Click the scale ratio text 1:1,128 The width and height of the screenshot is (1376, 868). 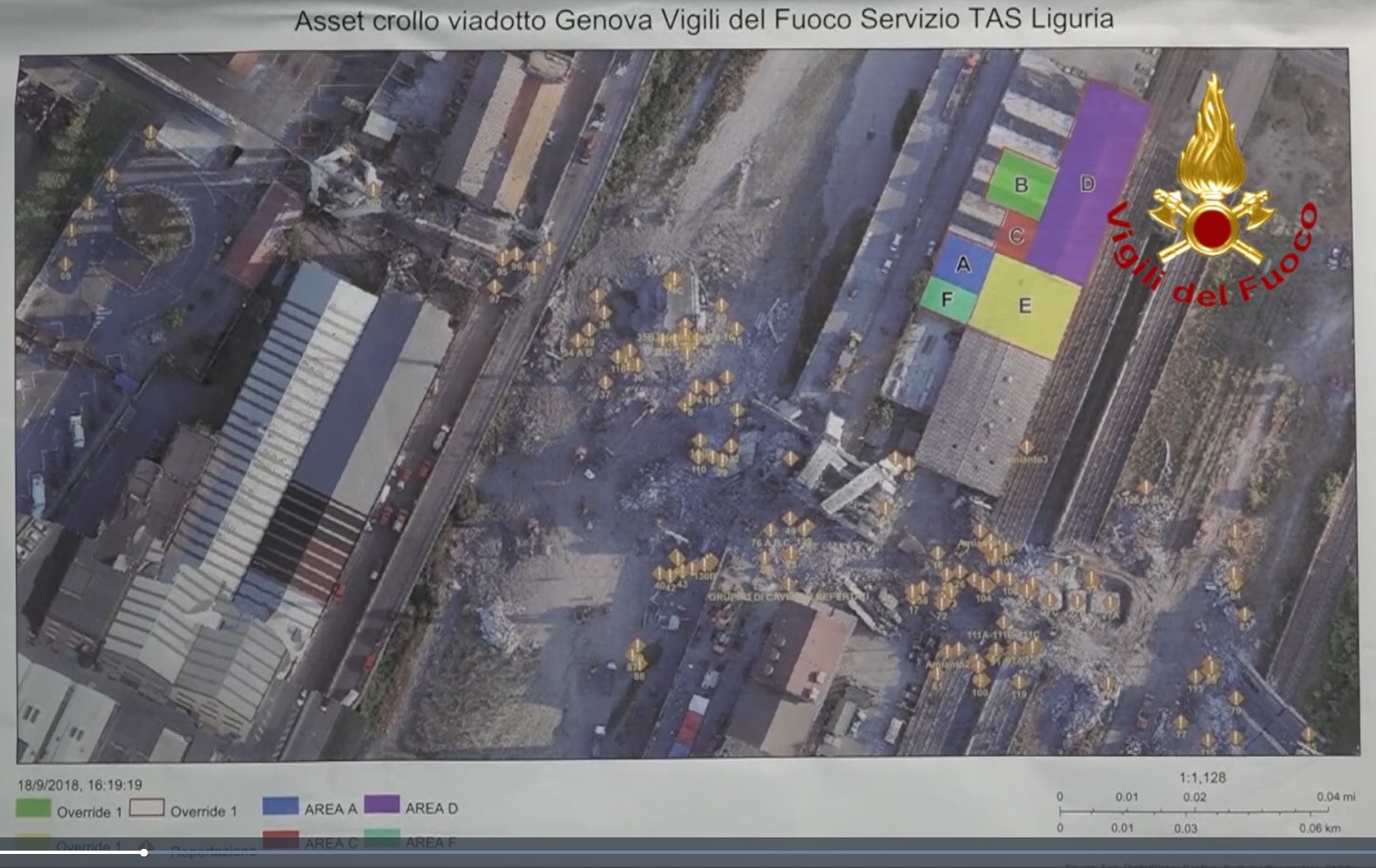(x=1202, y=778)
